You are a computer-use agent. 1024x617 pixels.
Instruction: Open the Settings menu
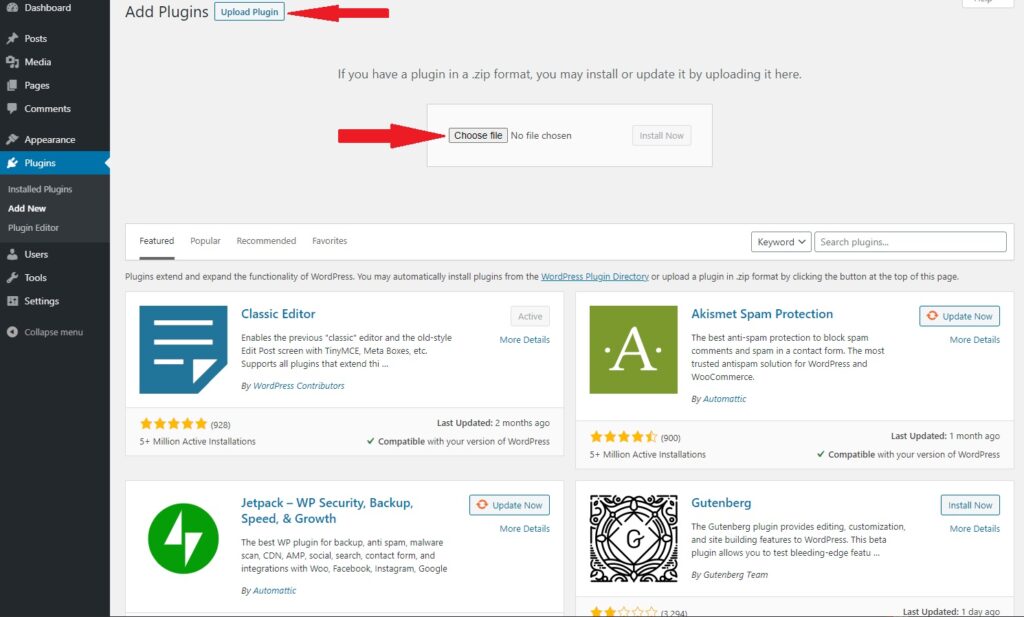[x=41, y=301]
